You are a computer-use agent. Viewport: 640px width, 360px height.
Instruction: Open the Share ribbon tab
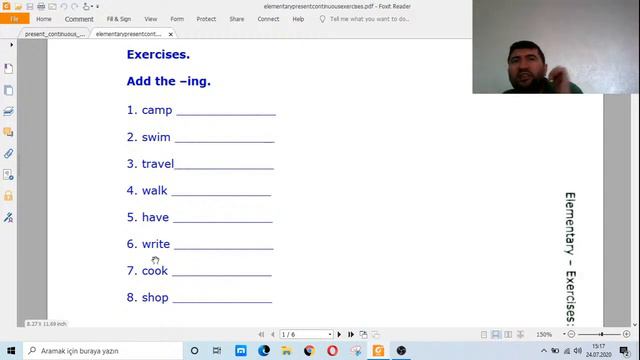(237, 19)
